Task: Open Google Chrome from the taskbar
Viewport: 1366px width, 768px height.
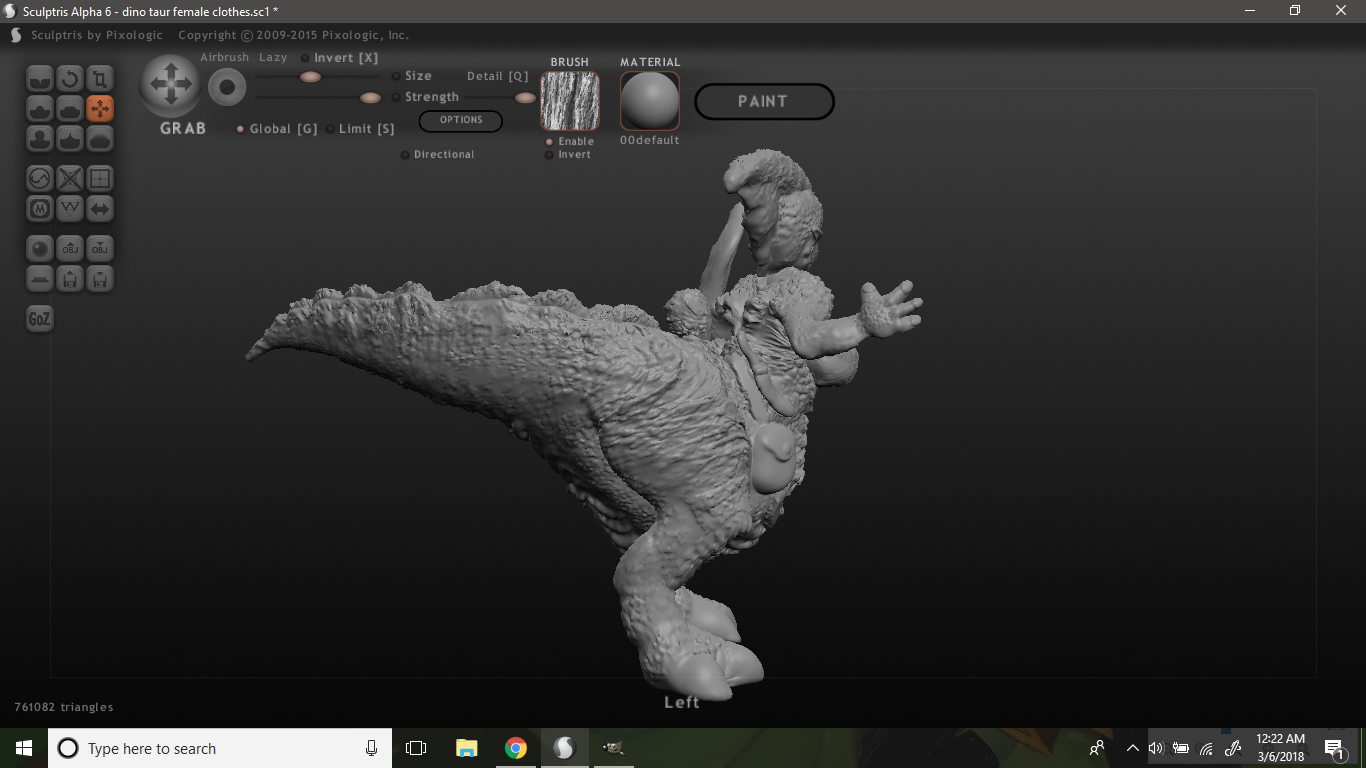Action: coord(516,748)
